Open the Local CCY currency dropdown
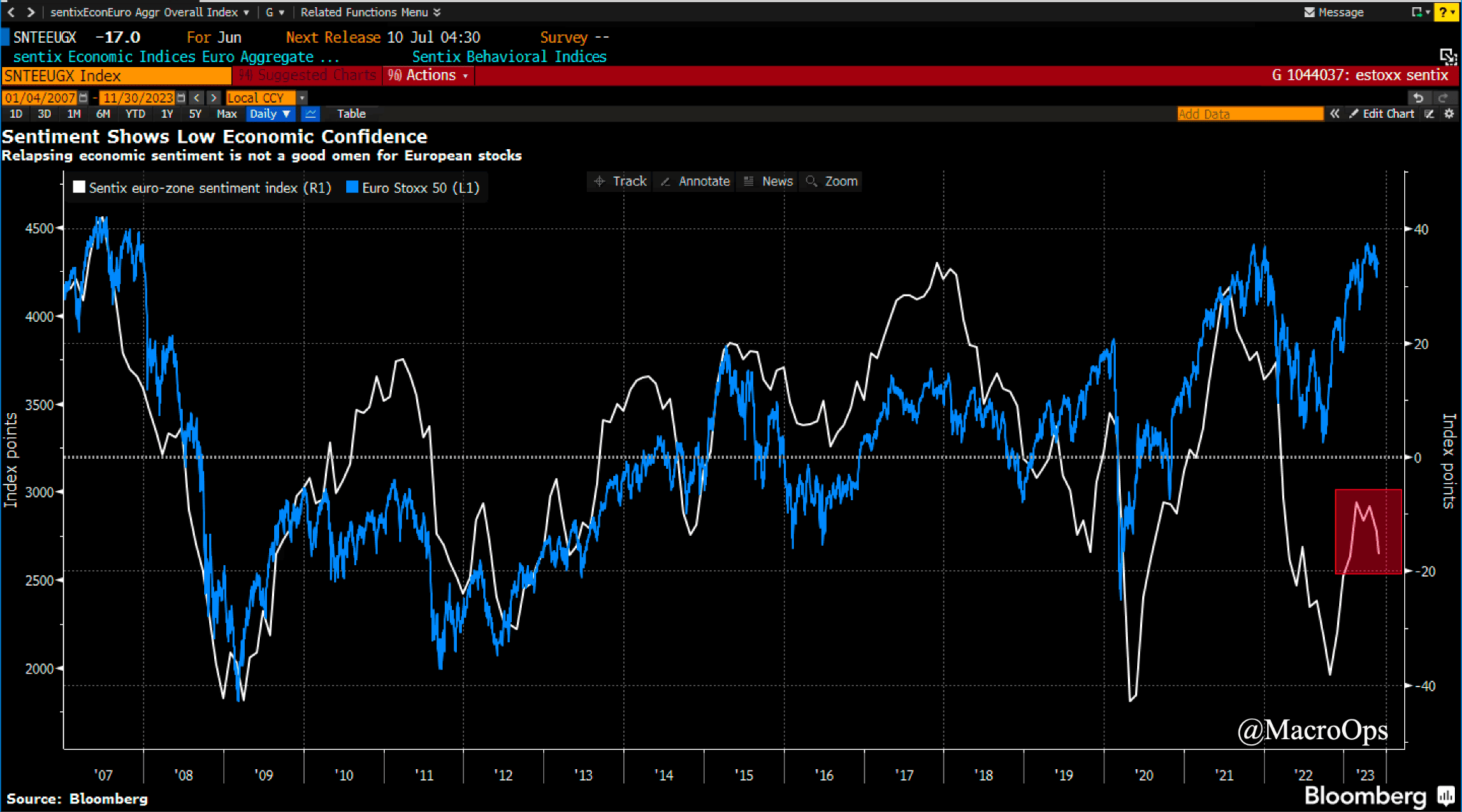 click(x=302, y=98)
